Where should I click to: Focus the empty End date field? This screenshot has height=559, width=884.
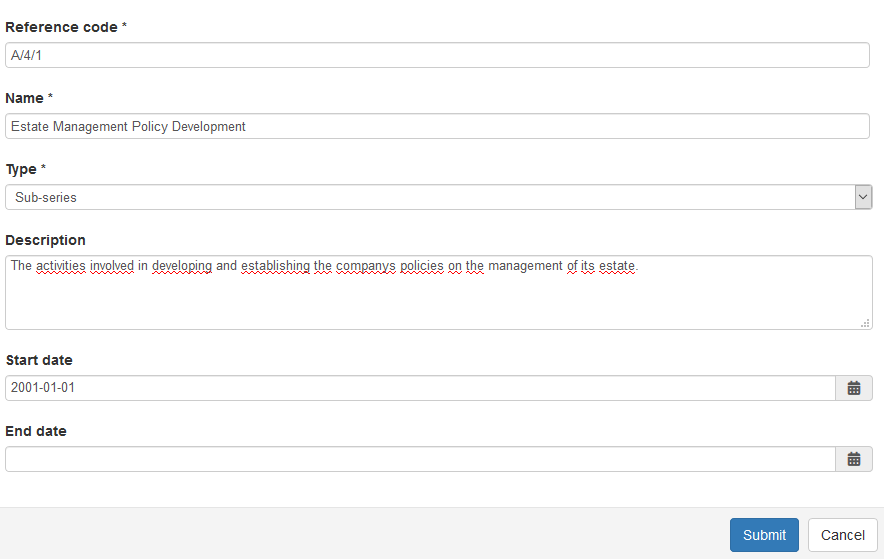pyautogui.click(x=421, y=459)
